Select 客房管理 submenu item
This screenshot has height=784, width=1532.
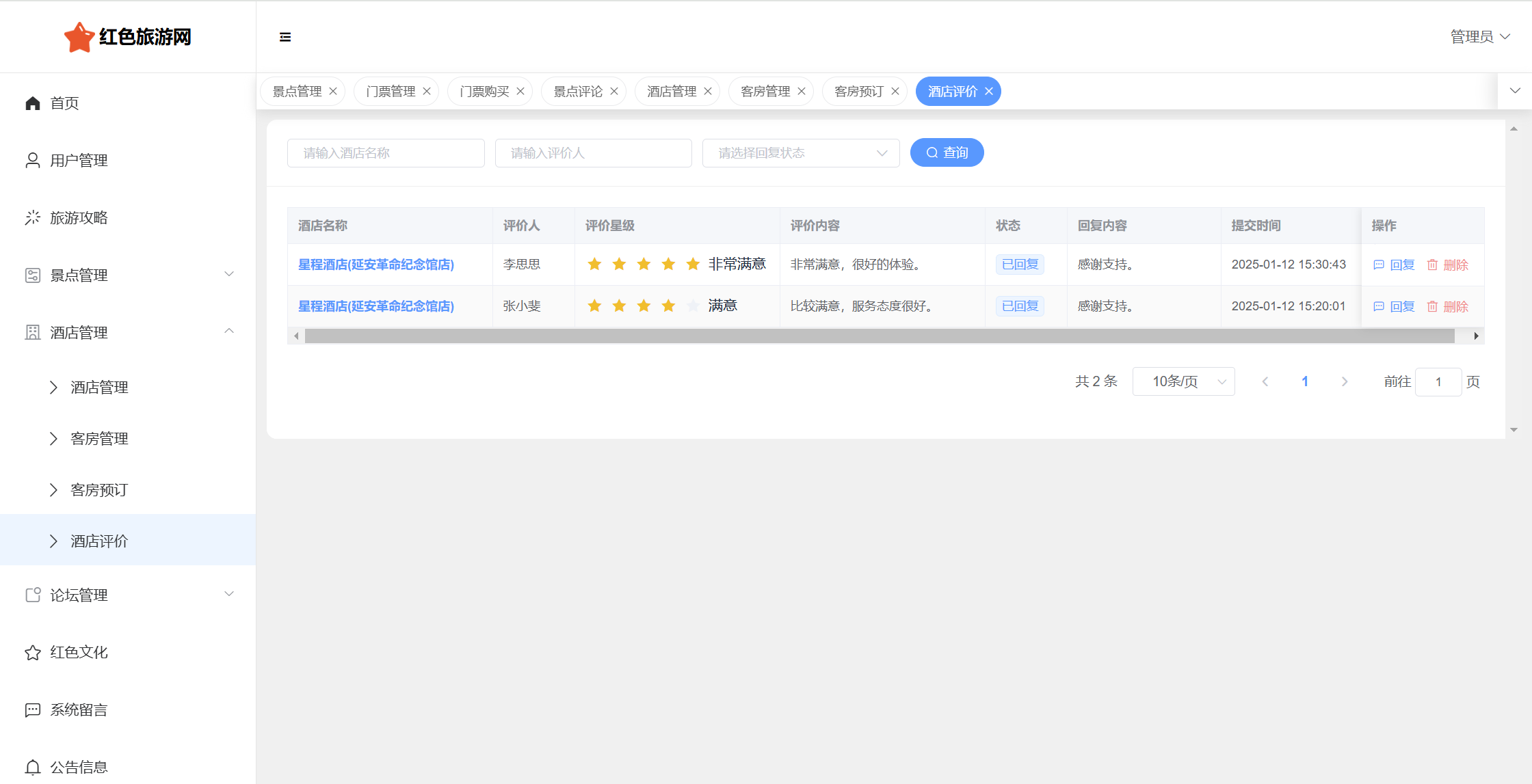point(99,439)
